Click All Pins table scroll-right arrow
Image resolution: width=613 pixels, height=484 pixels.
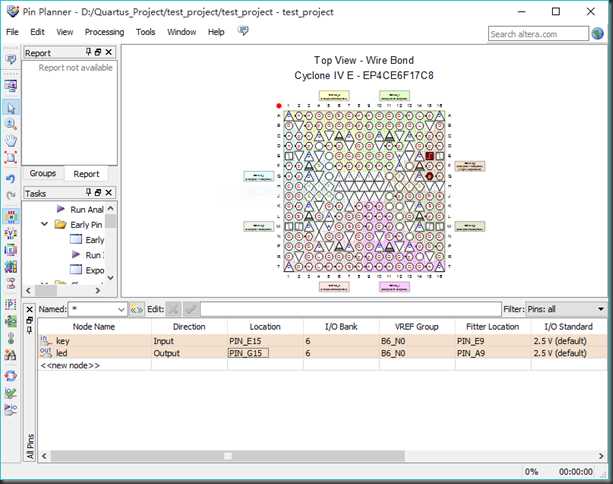601,456
